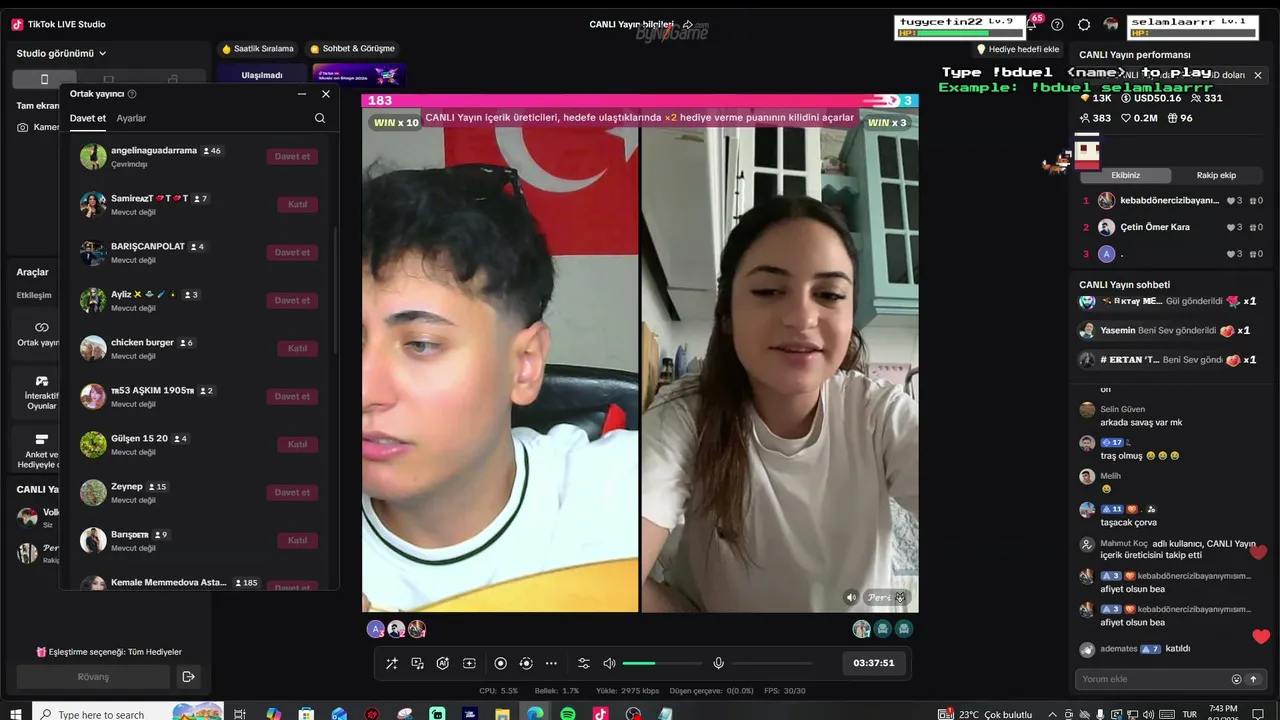Select the mobile portrait layout option
Image resolution: width=1280 pixels, height=720 pixels.
point(44,79)
